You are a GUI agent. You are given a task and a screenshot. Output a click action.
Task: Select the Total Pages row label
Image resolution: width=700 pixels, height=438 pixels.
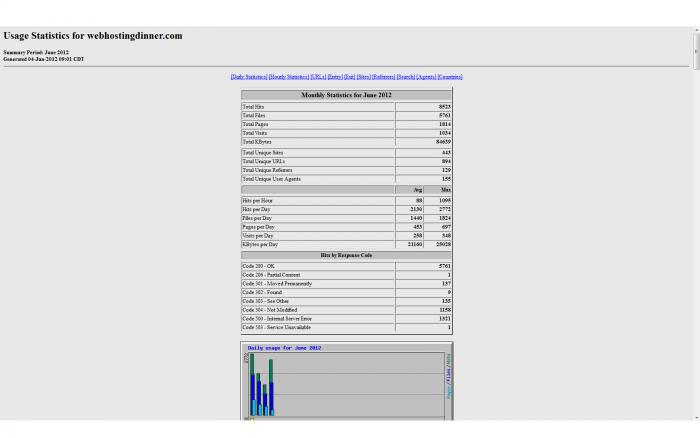tap(255, 124)
